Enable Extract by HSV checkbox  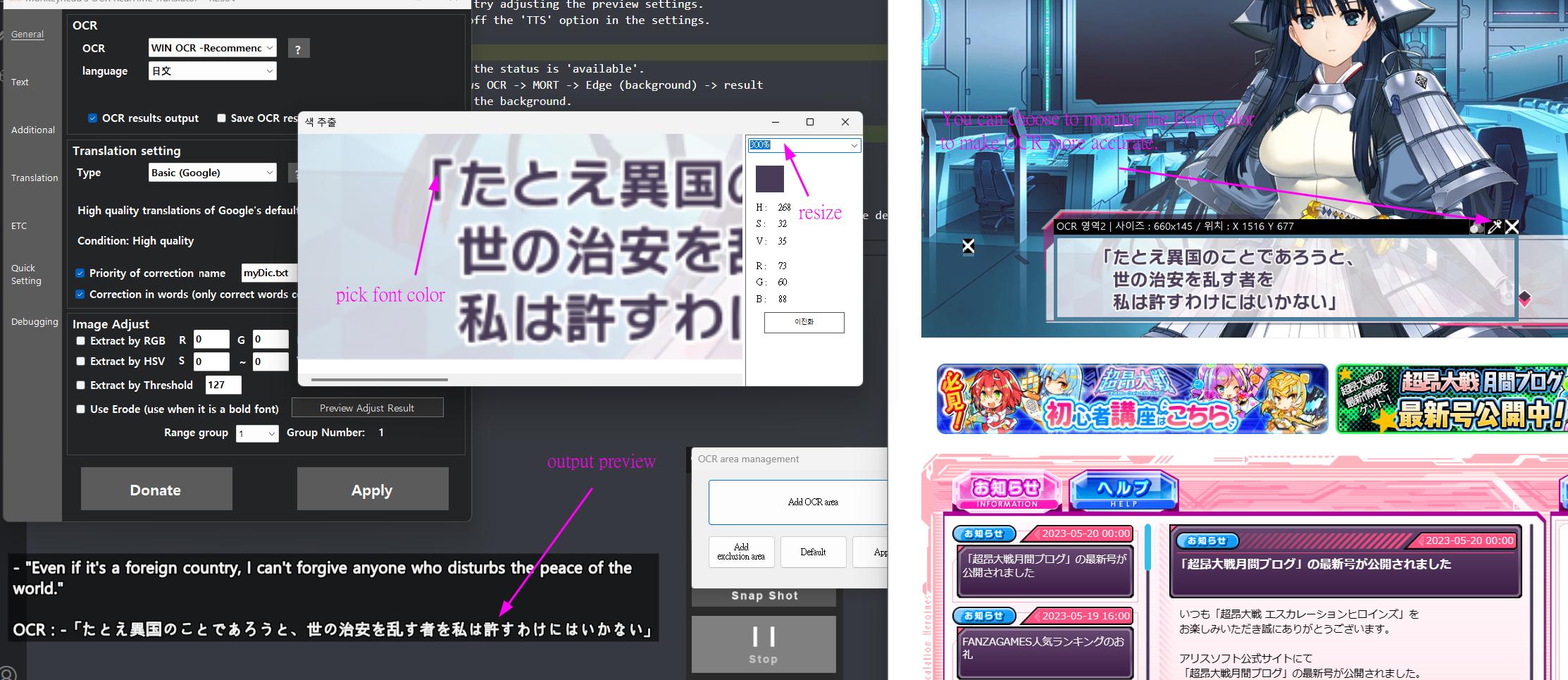[x=80, y=361]
